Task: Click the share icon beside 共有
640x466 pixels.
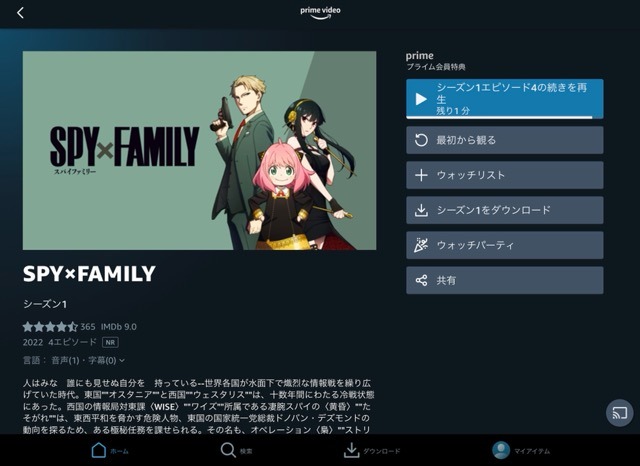Action: tap(421, 280)
